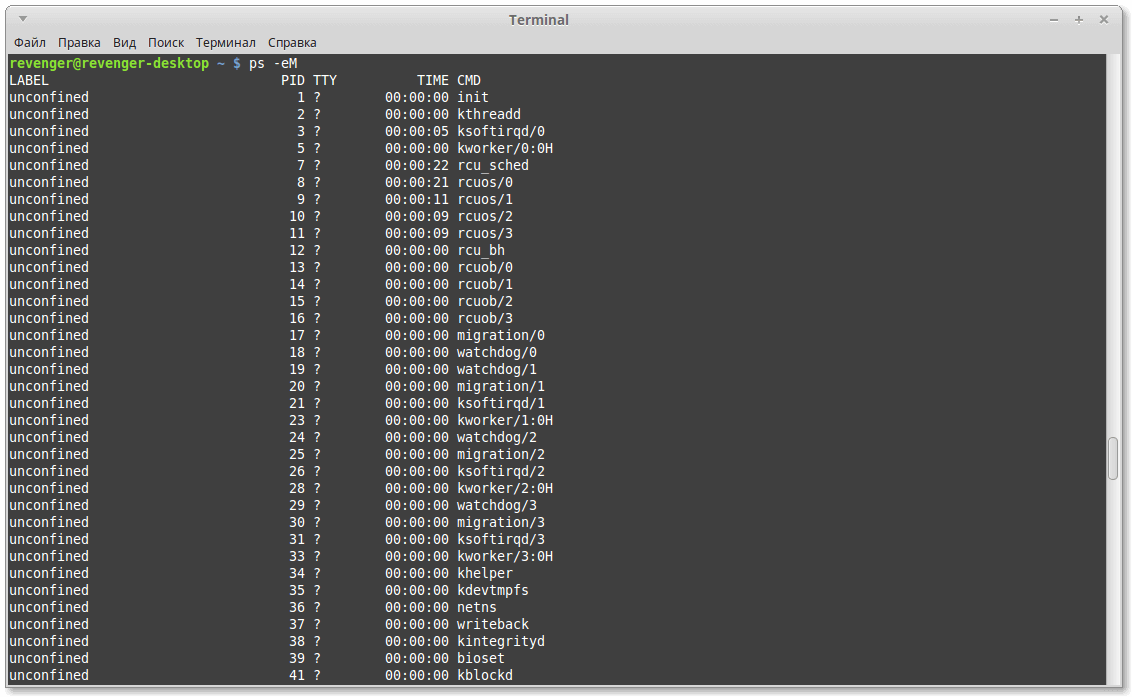
Task: Click the terminal vertical scrollbar handle
Action: tap(1113, 458)
